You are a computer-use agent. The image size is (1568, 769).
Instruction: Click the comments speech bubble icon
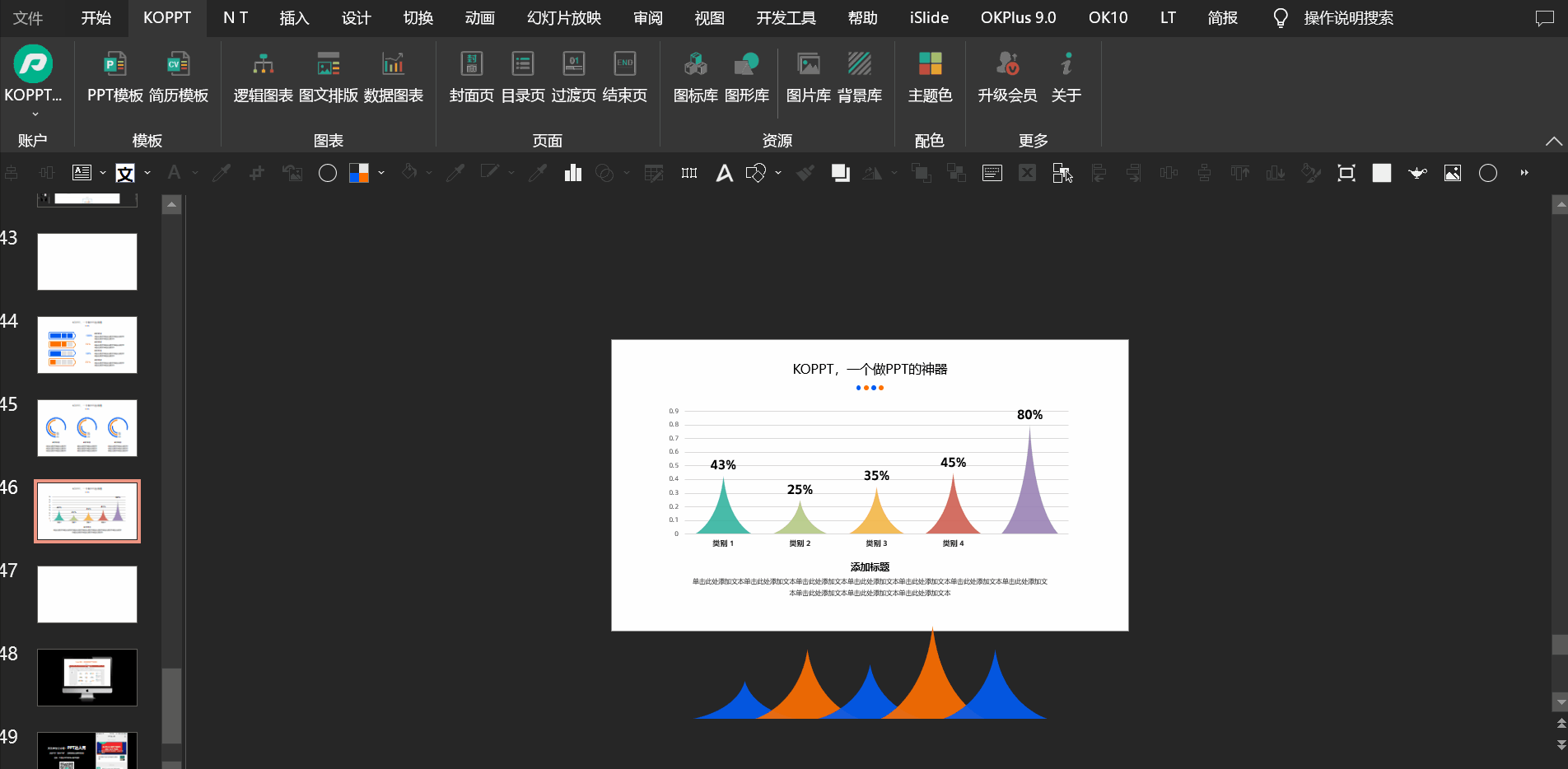pos(1545,18)
